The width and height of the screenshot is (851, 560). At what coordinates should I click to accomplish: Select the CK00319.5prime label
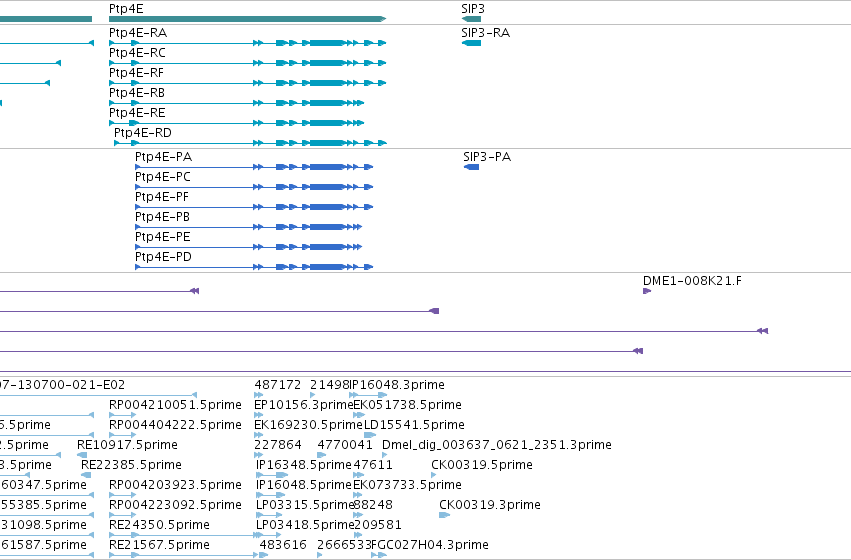(482, 465)
